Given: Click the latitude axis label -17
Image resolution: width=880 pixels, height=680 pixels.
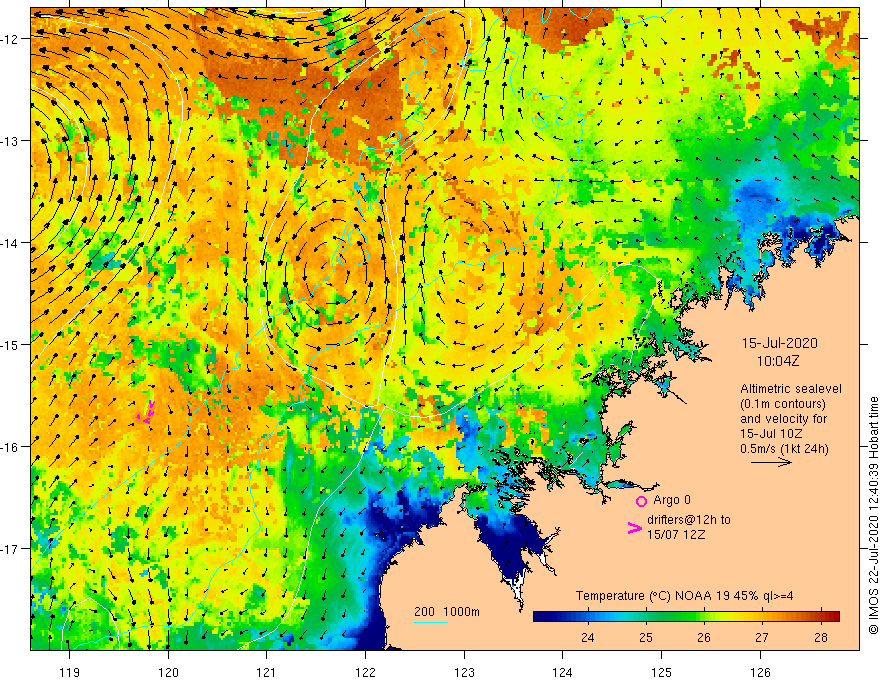Looking at the screenshot, I should tap(11, 549).
